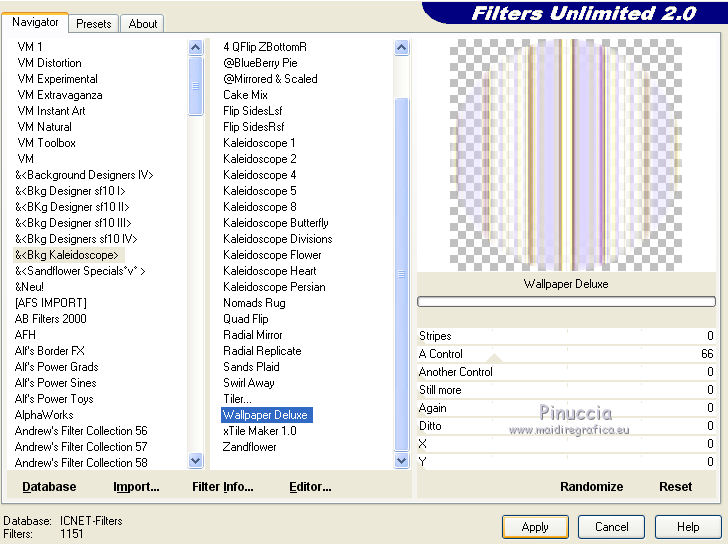
Task: Select @Mirrored & Scaled filter
Action: [270, 79]
